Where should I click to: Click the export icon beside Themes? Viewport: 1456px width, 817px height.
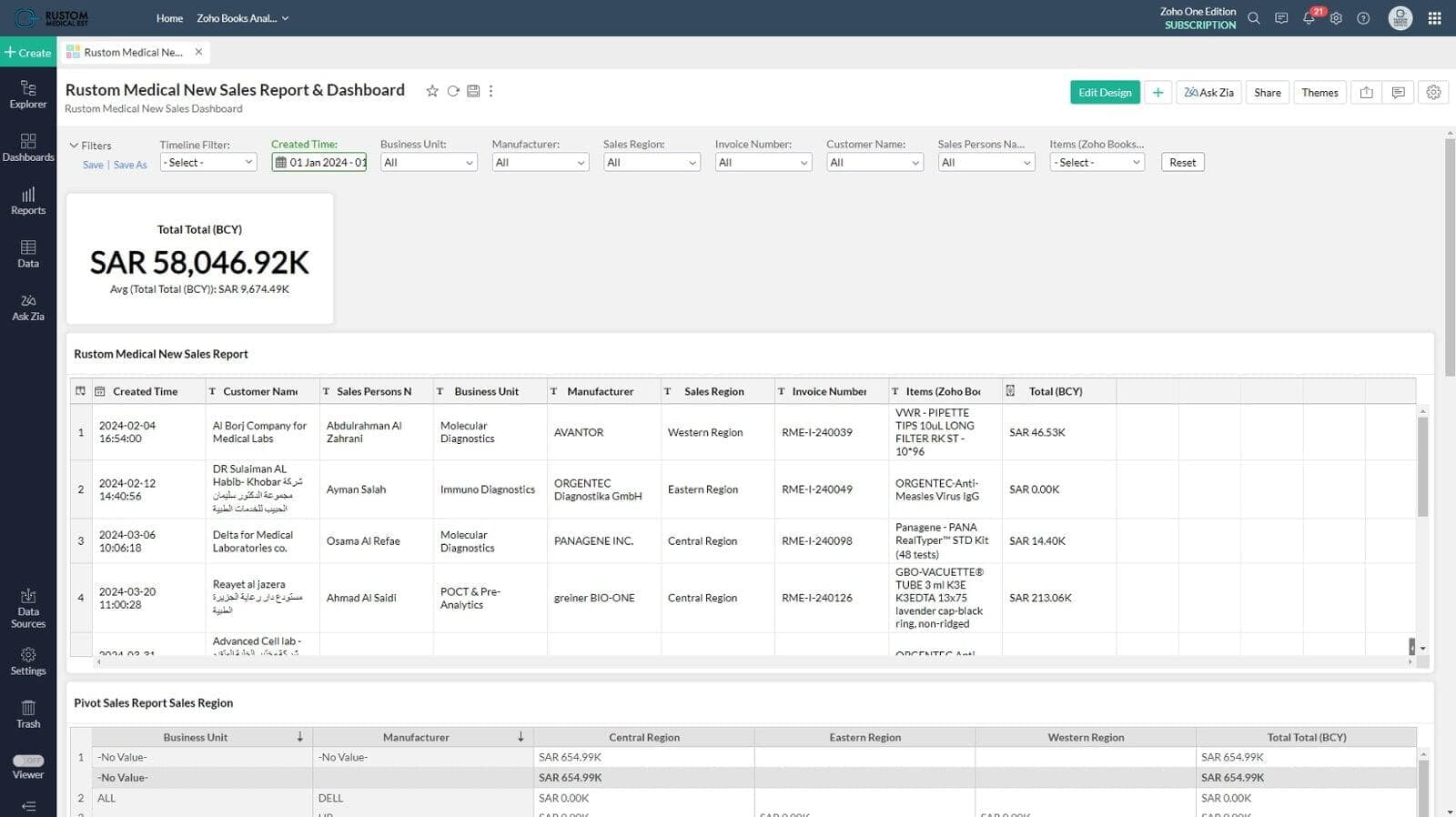coord(1366,92)
